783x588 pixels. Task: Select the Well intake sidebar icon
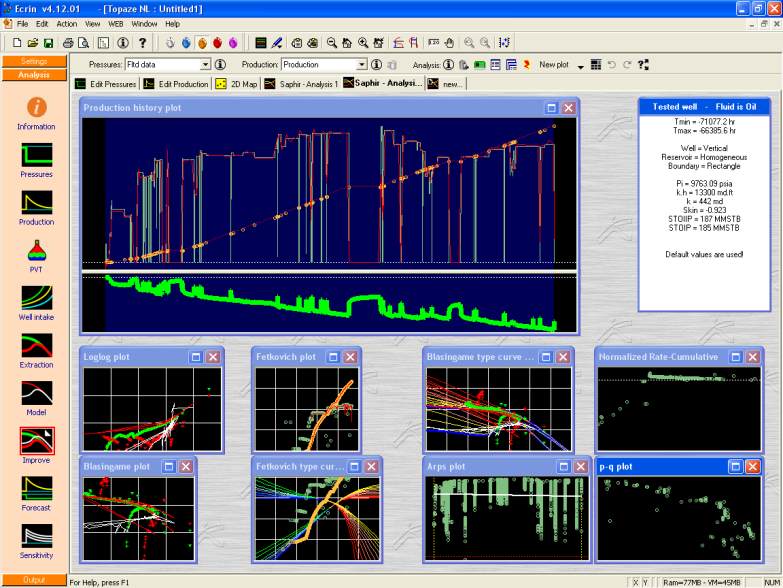click(36, 297)
